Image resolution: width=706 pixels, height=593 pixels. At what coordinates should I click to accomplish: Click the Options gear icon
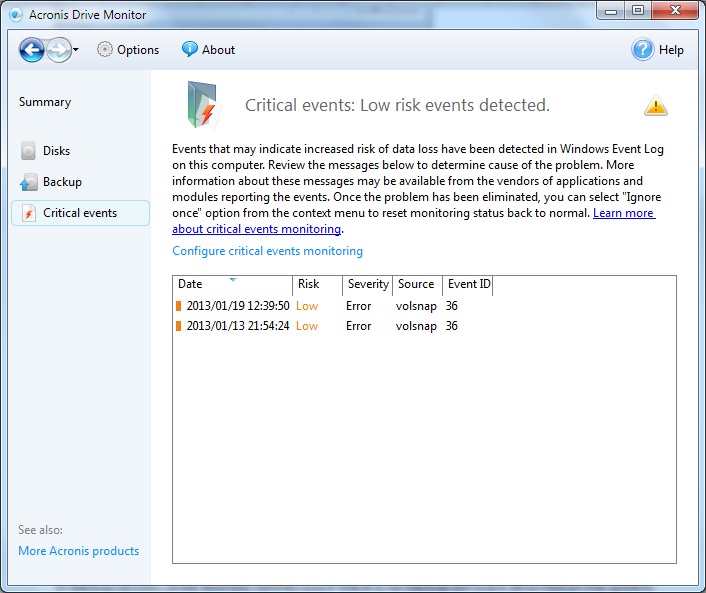[x=104, y=50]
